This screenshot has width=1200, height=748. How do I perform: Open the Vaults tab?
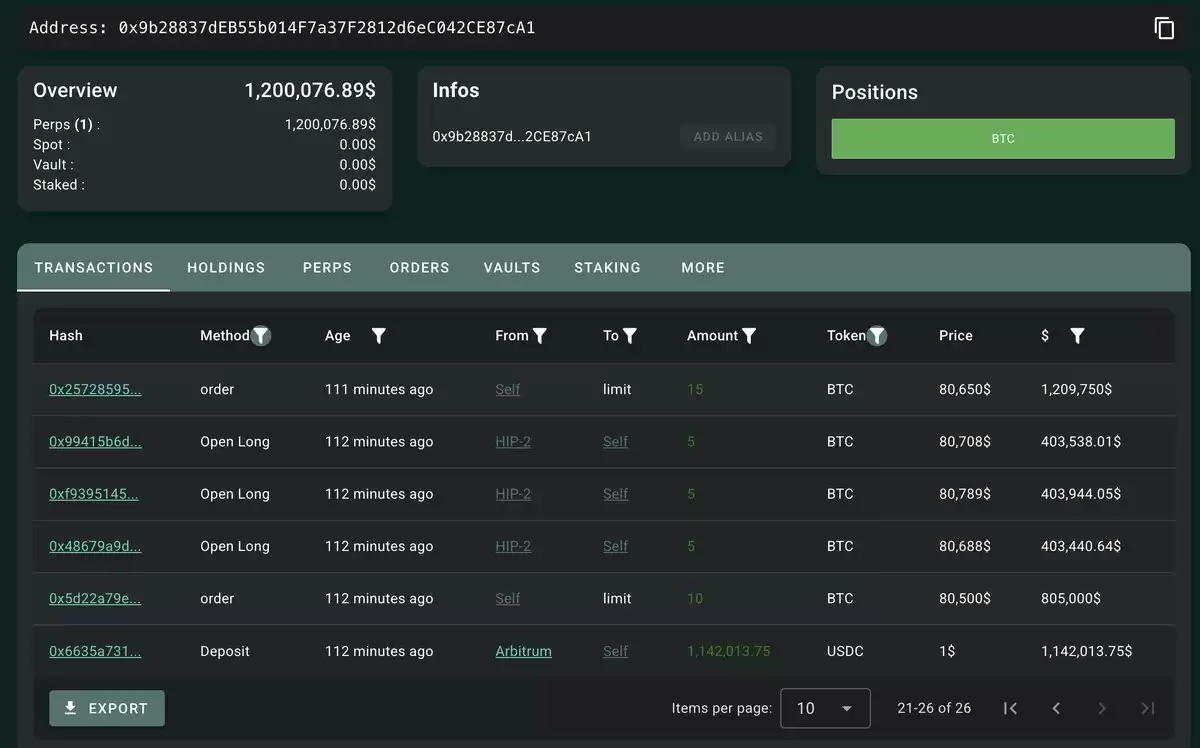tap(512, 268)
